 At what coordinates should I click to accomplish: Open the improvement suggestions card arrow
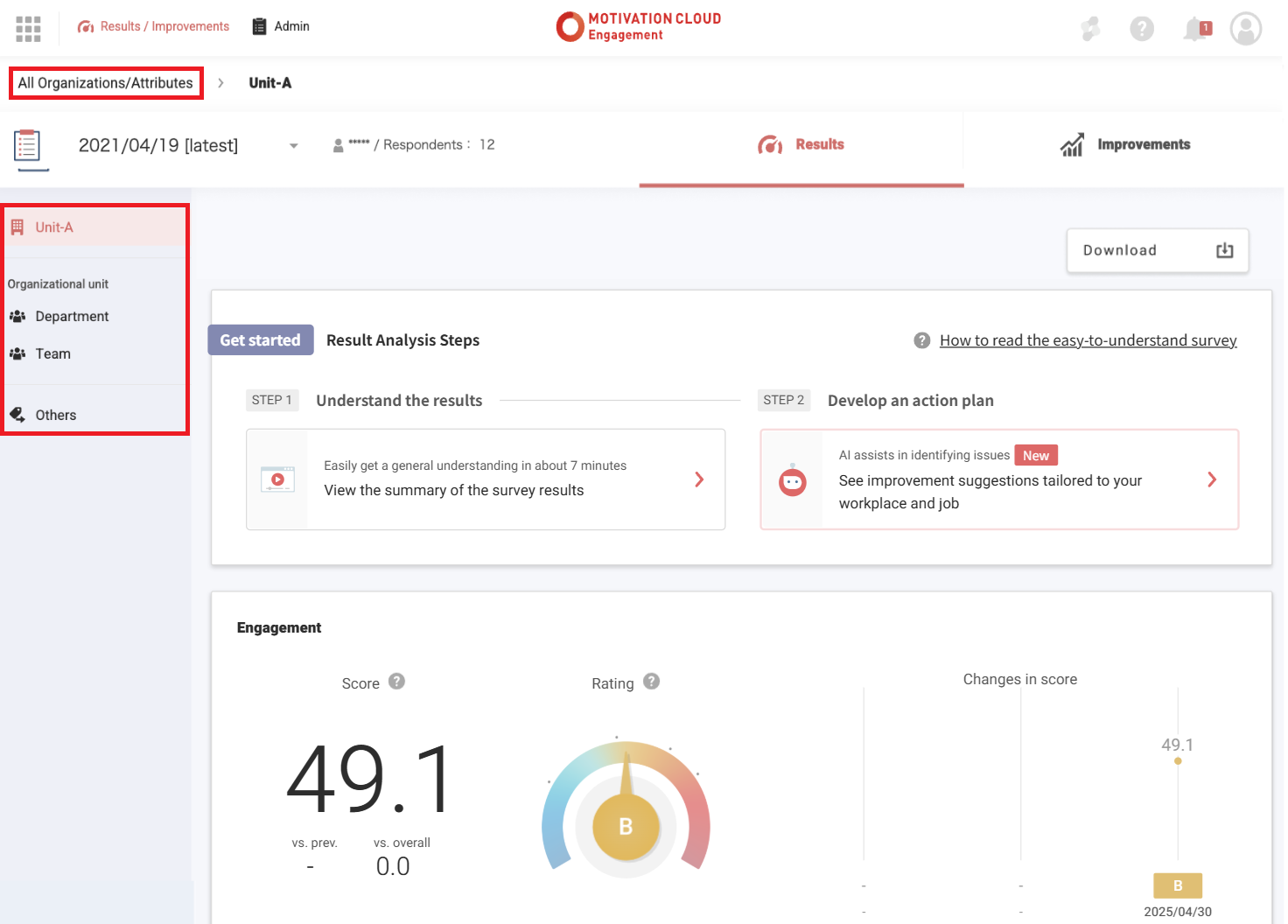(1211, 479)
